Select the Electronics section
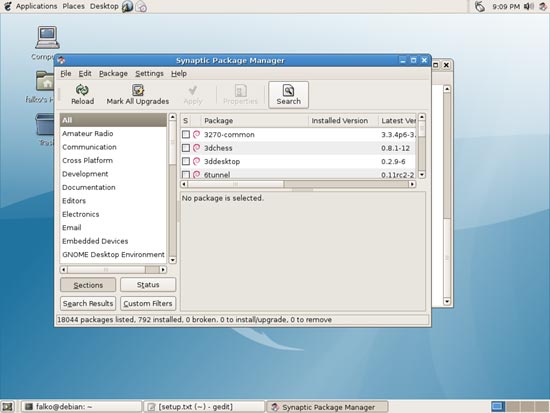The image size is (550, 413). (x=113, y=214)
